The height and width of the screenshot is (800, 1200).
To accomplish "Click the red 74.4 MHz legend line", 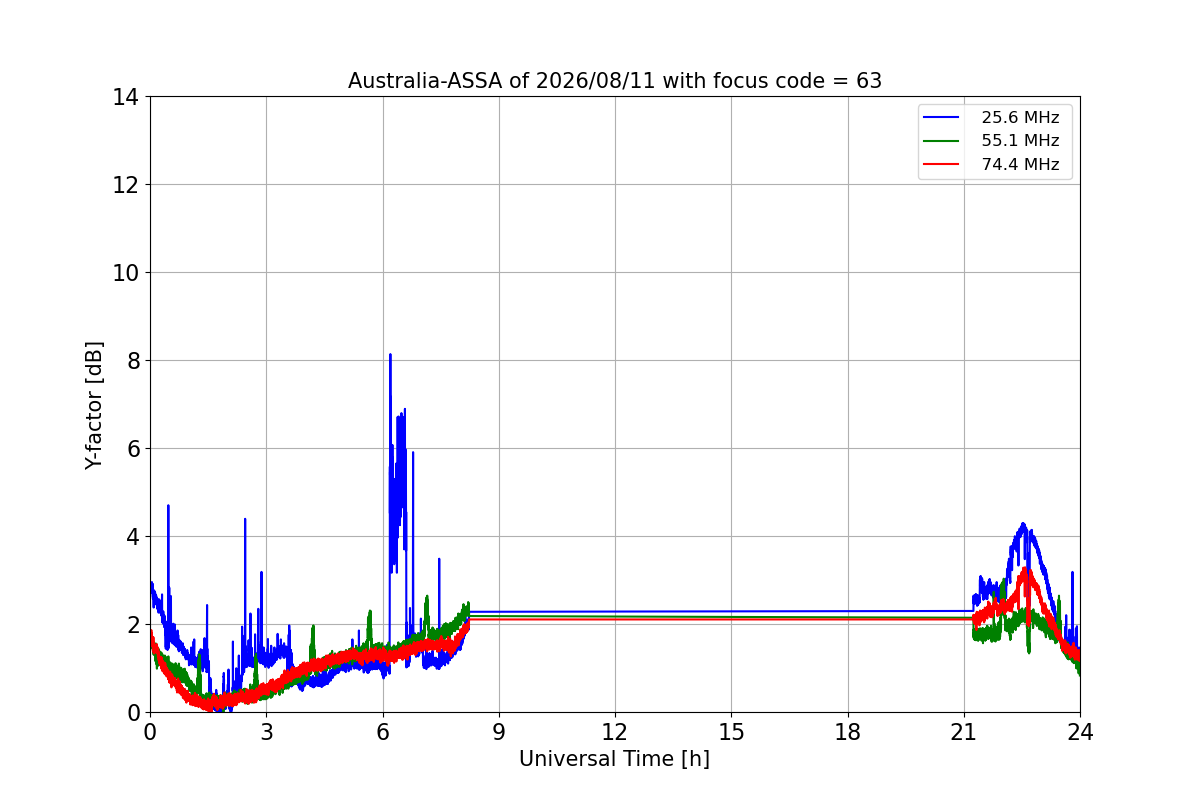I will click(x=942, y=164).
